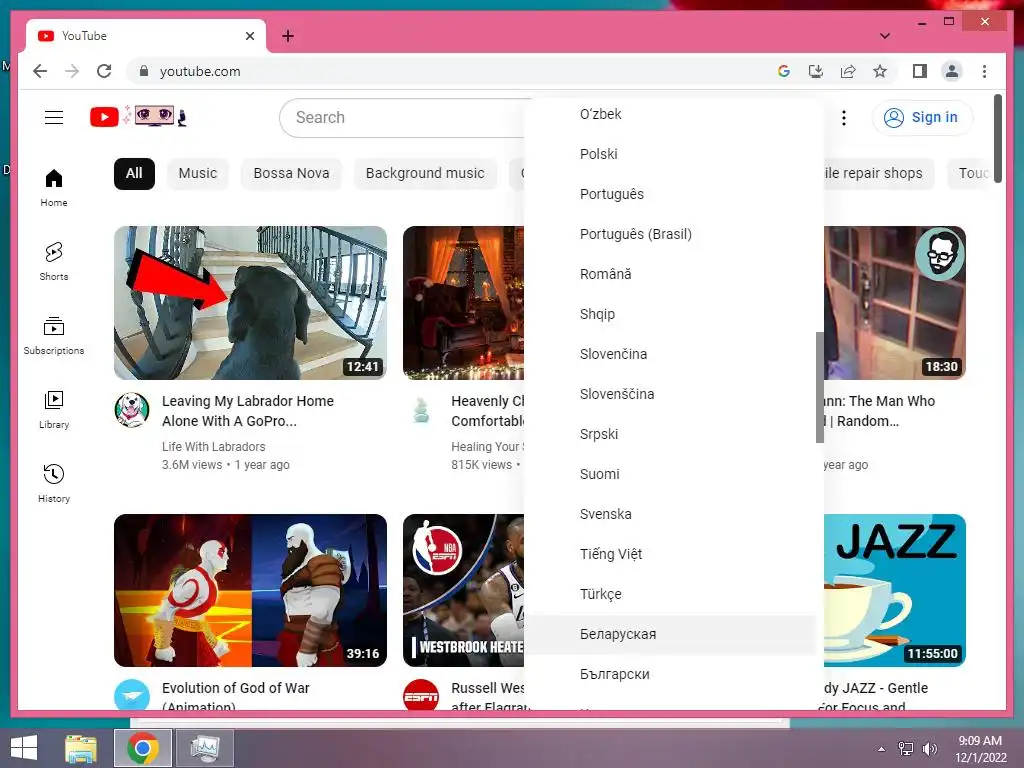The image size is (1024, 768).
Task: Open File Explorer from taskbar
Action: (81, 748)
